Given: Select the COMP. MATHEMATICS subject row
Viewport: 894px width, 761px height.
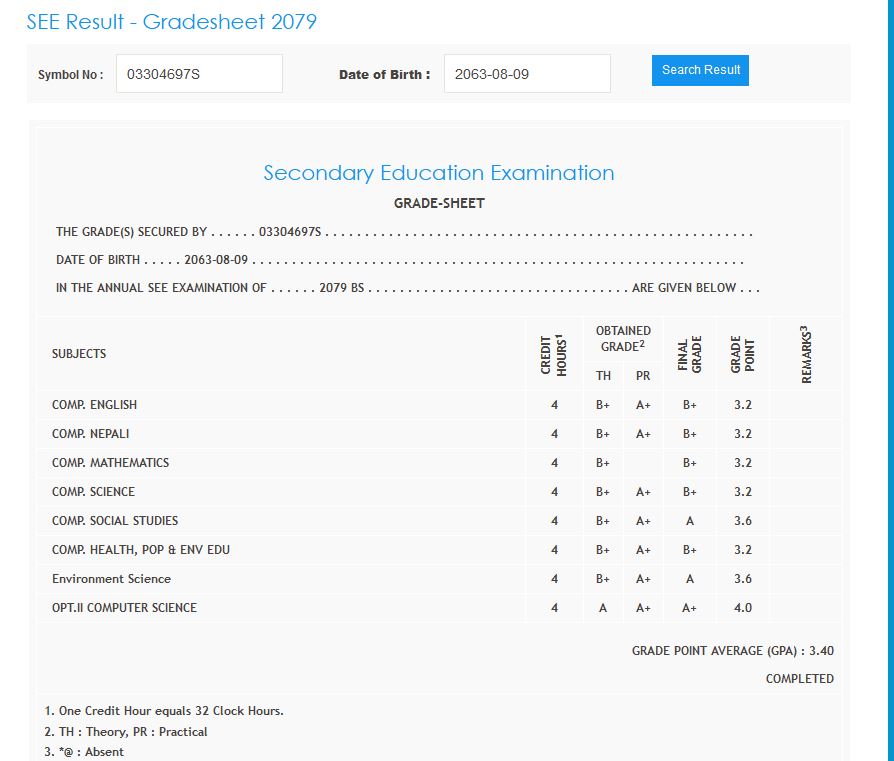Looking at the screenshot, I should tap(111, 463).
